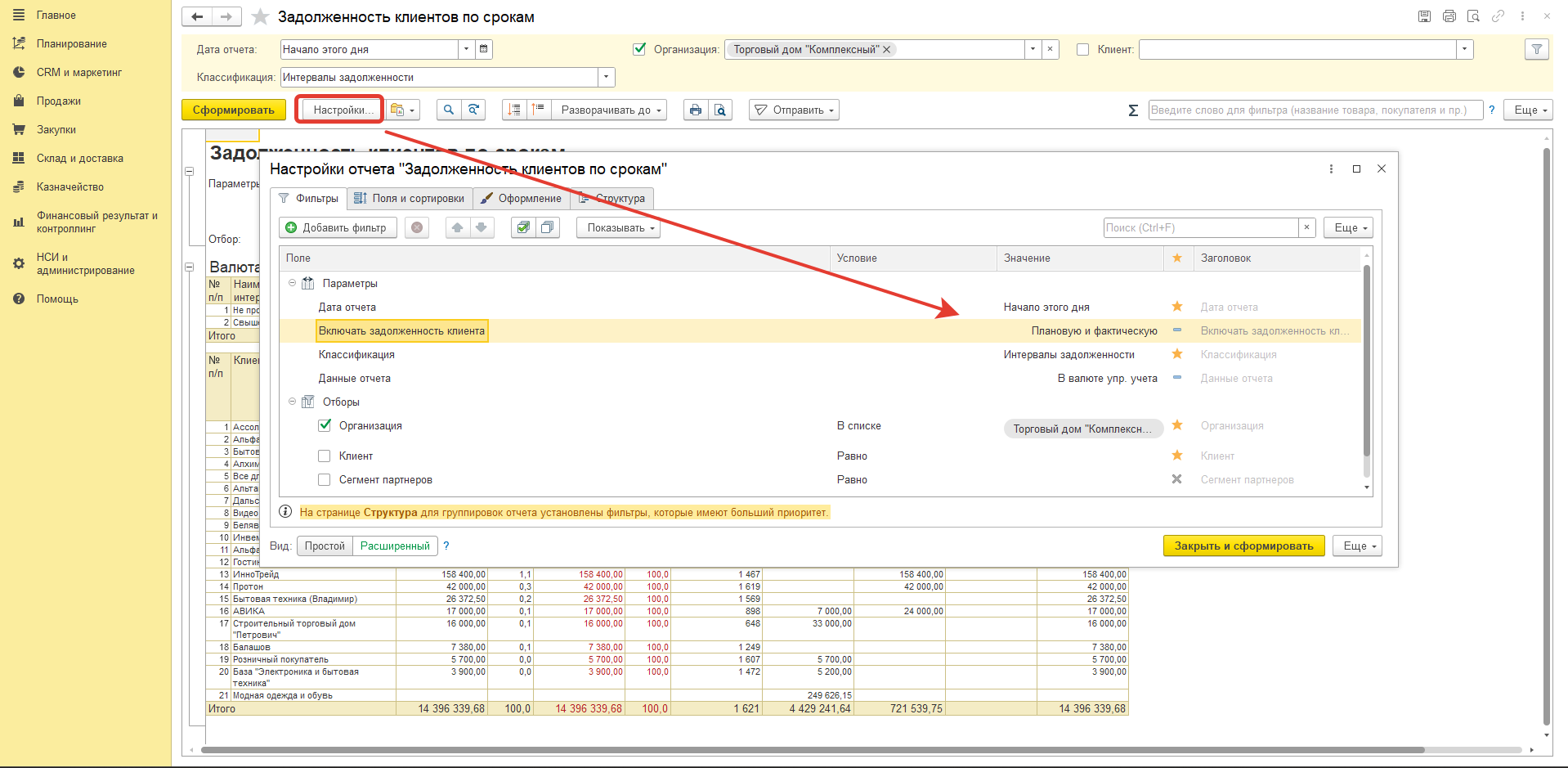Uncheck Организация filter in settings list

coord(325,425)
